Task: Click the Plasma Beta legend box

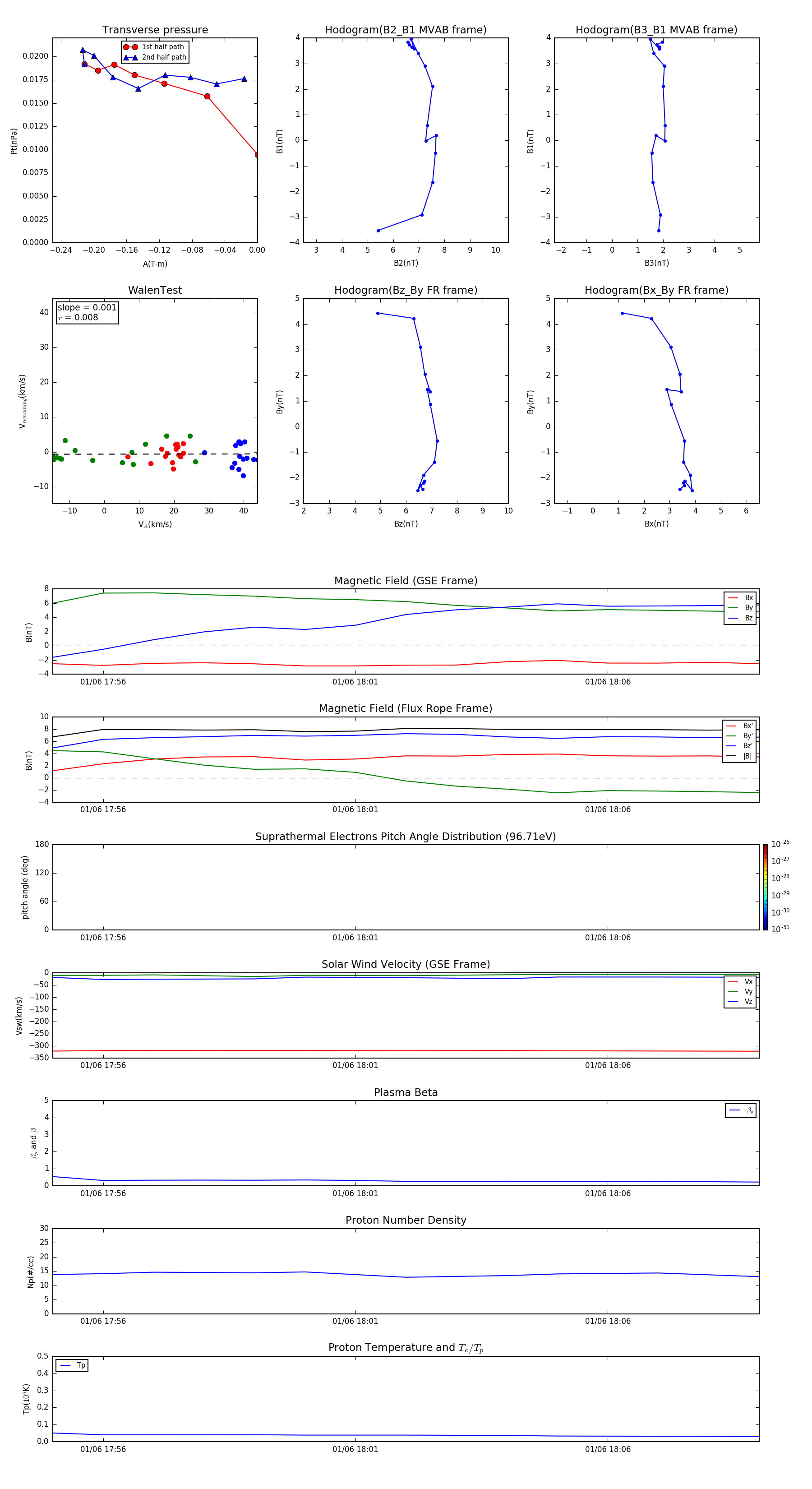Action: [740, 1110]
